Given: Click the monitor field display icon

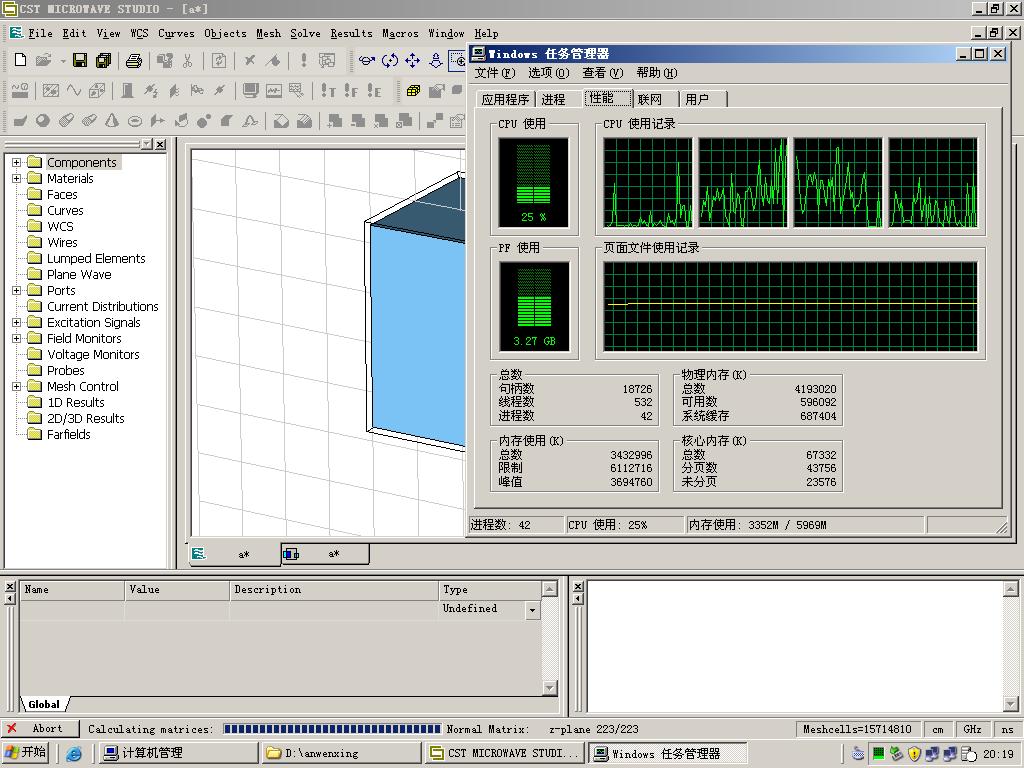Looking at the screenshot, I should click(x=250, y=91).
